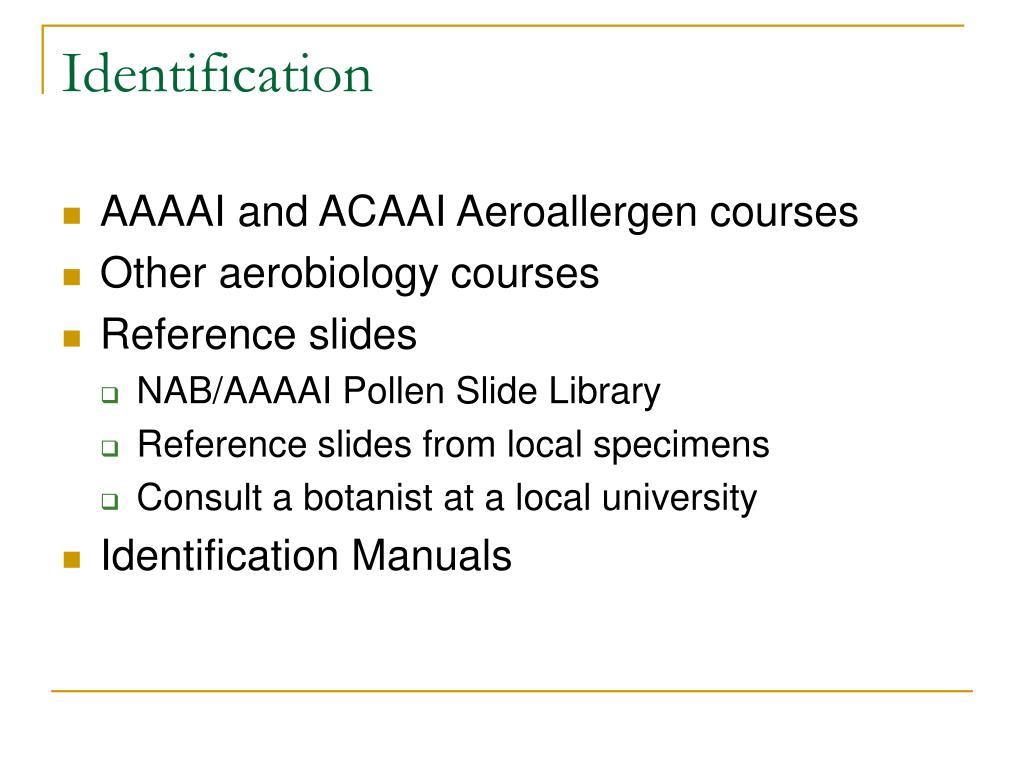Click hollow bullet beside Consult a botanist
The height and width of the screenshot is (768, 1024).
pos(110,502)
